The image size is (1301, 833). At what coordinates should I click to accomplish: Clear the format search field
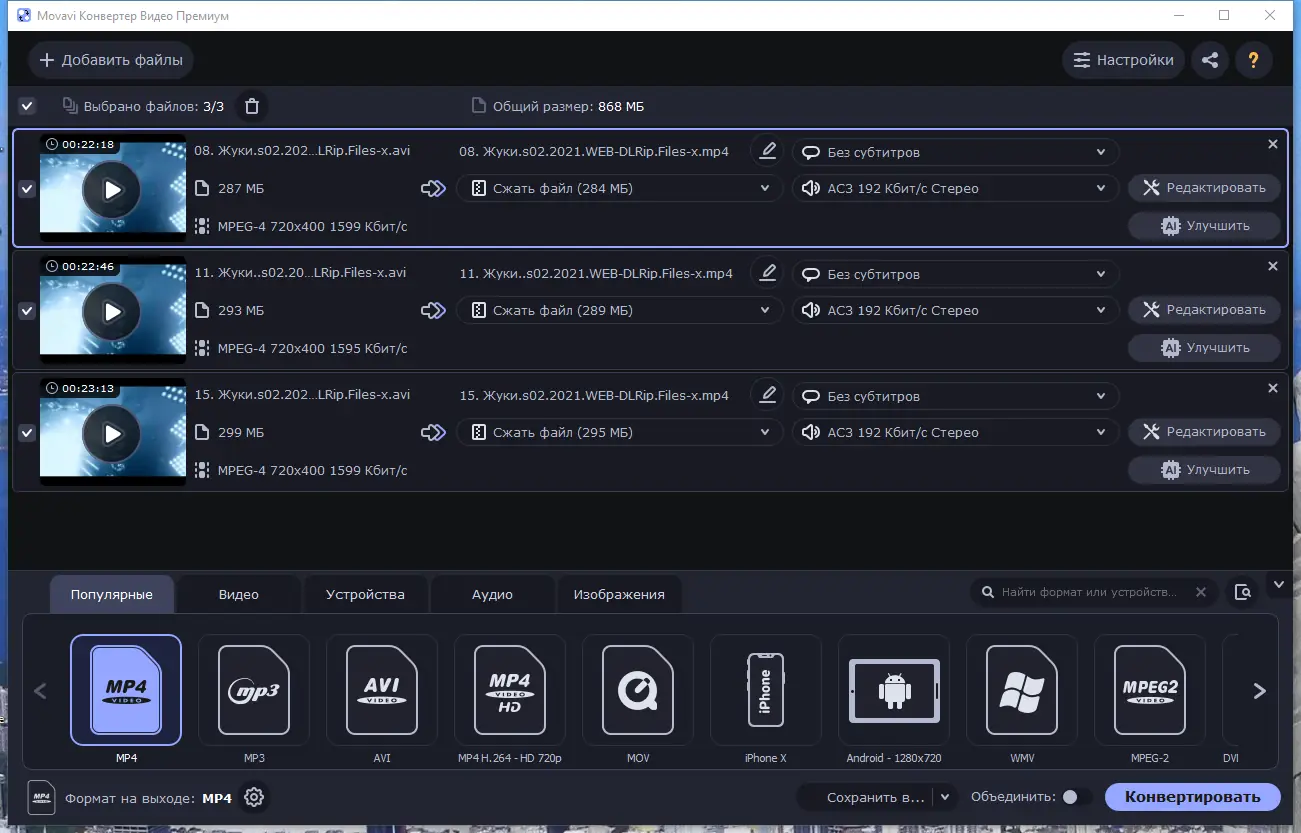point(1201,592)
